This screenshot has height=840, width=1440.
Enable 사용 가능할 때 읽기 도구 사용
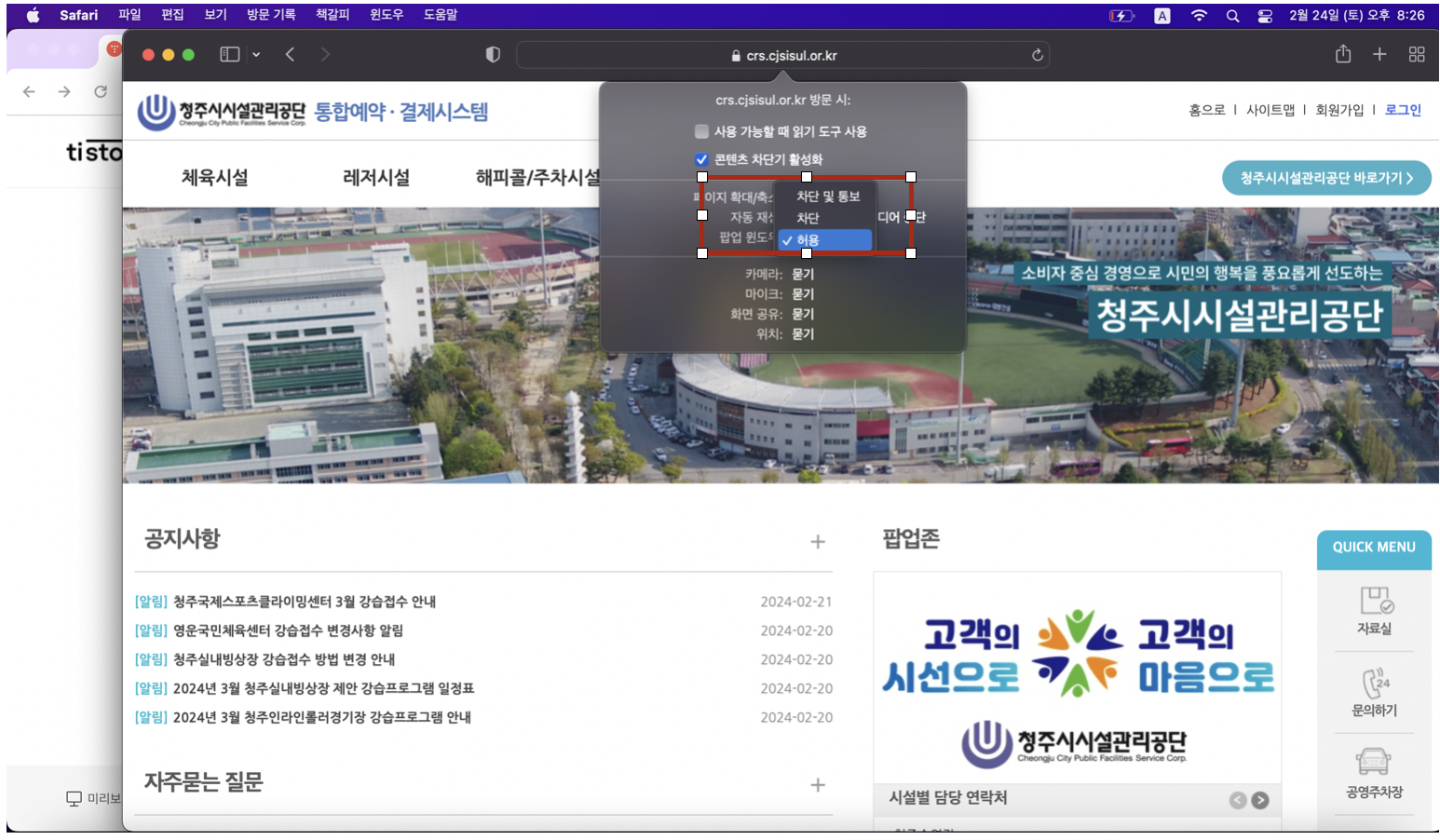701,131
